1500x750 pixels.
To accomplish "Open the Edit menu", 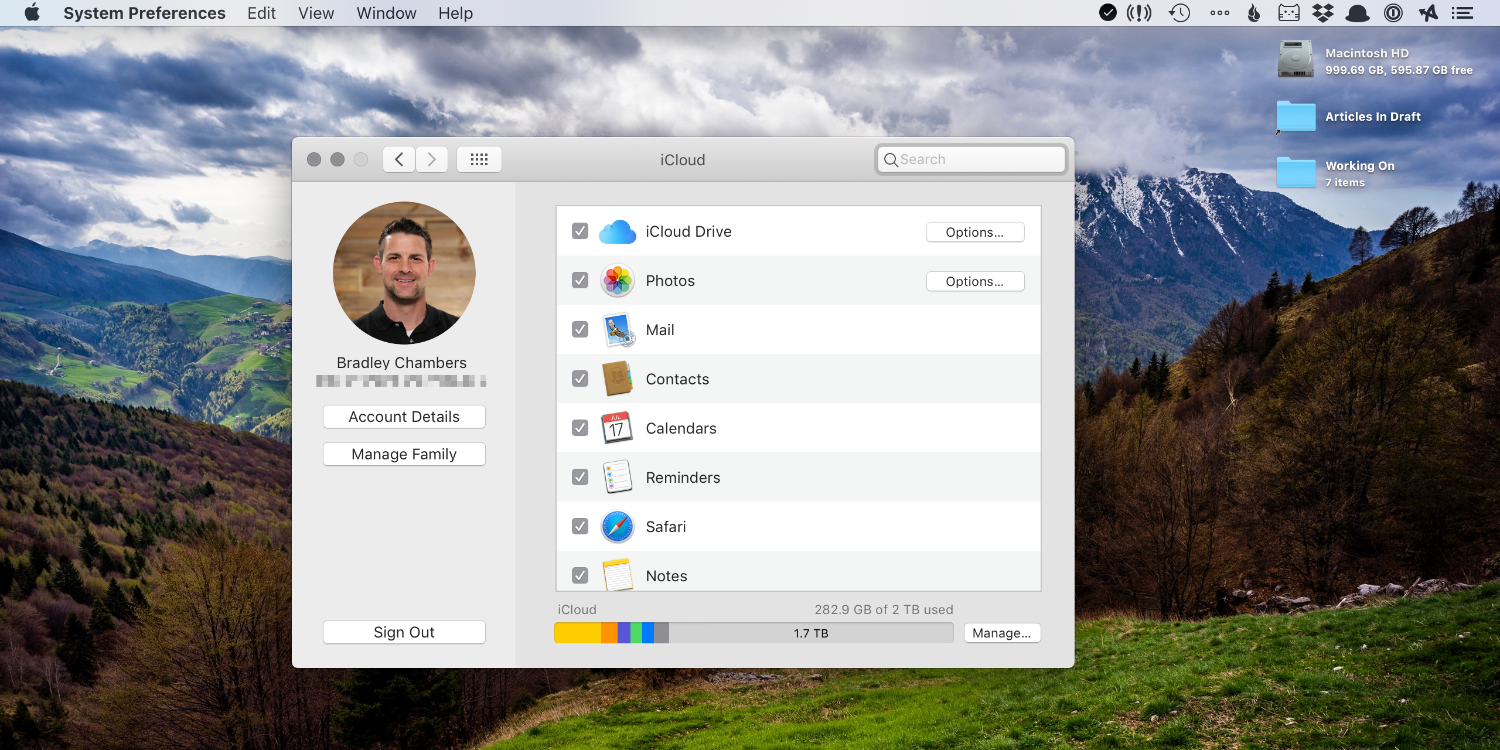I will [x=262, y=13].
